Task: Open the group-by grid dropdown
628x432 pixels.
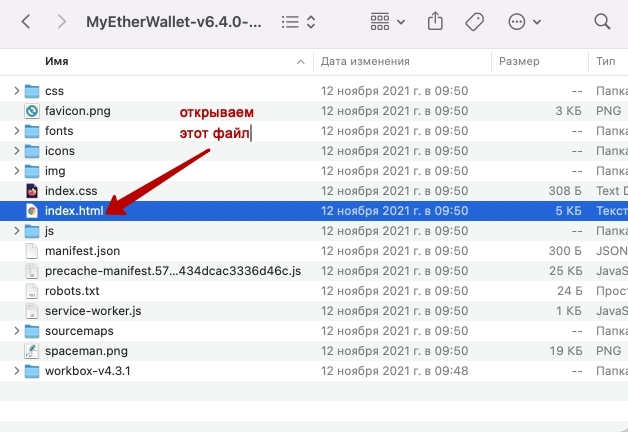Action: (x=387, y=22)
